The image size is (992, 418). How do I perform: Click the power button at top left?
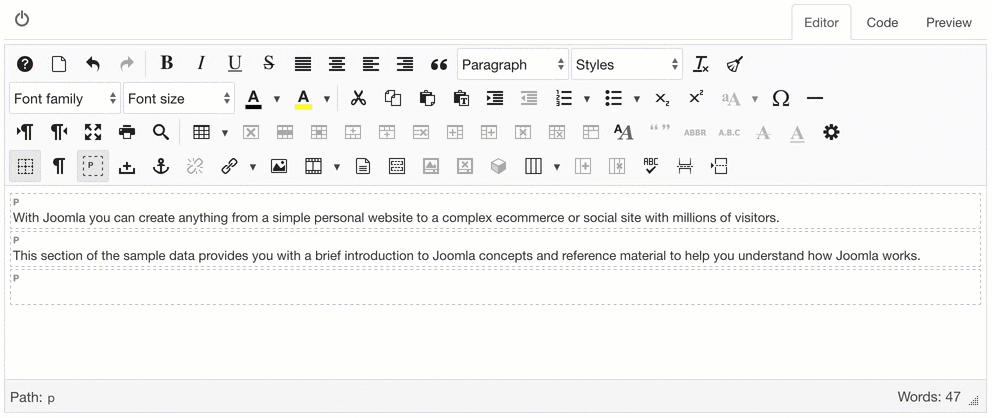(22, 19)
